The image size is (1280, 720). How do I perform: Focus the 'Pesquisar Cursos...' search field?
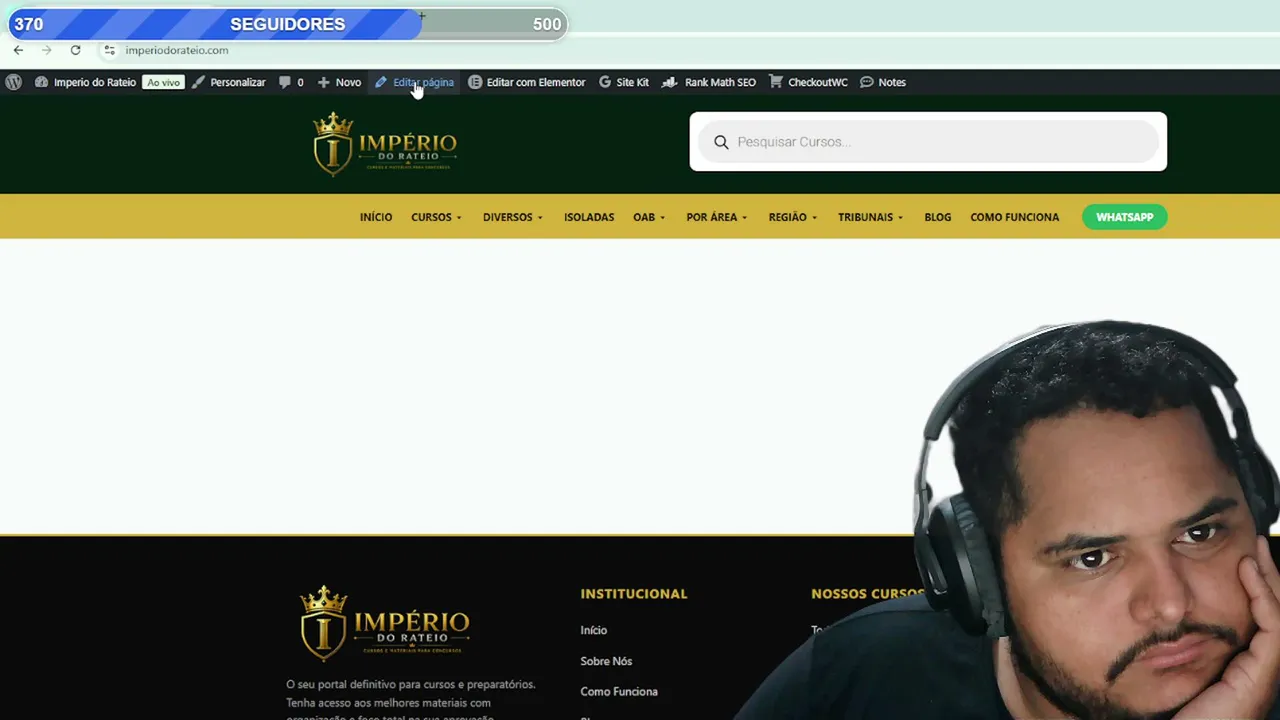pyautogui.click(x=928, y=142)
